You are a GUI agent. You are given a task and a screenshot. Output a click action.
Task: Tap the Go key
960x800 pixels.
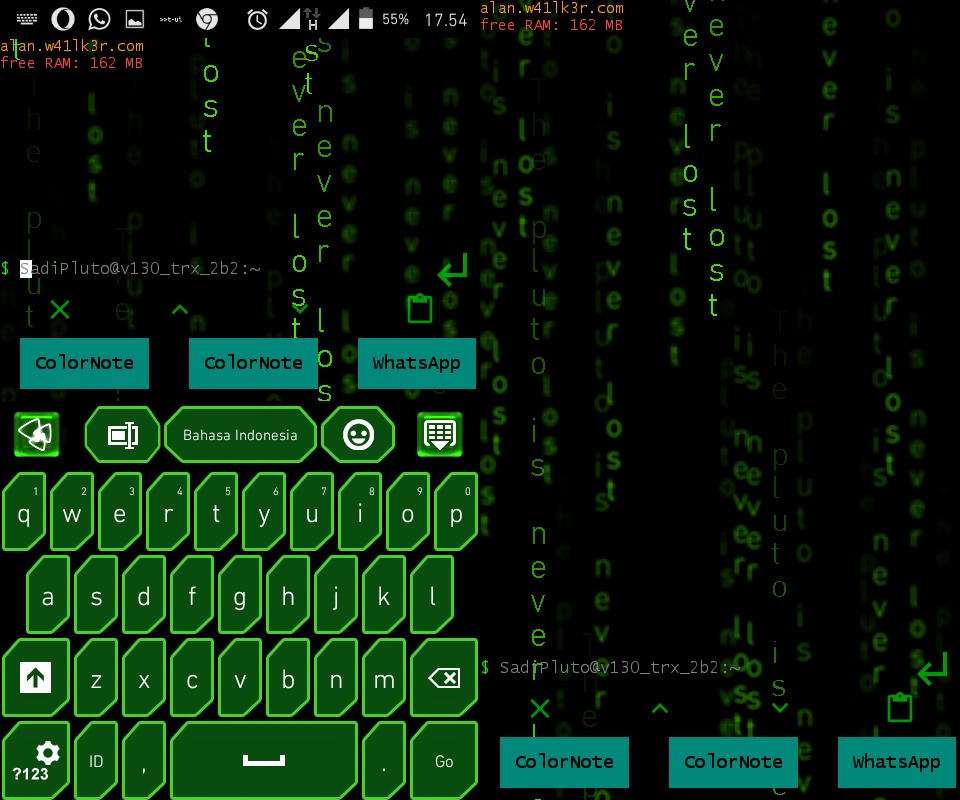pyautogui.click(x=444, y=760)
